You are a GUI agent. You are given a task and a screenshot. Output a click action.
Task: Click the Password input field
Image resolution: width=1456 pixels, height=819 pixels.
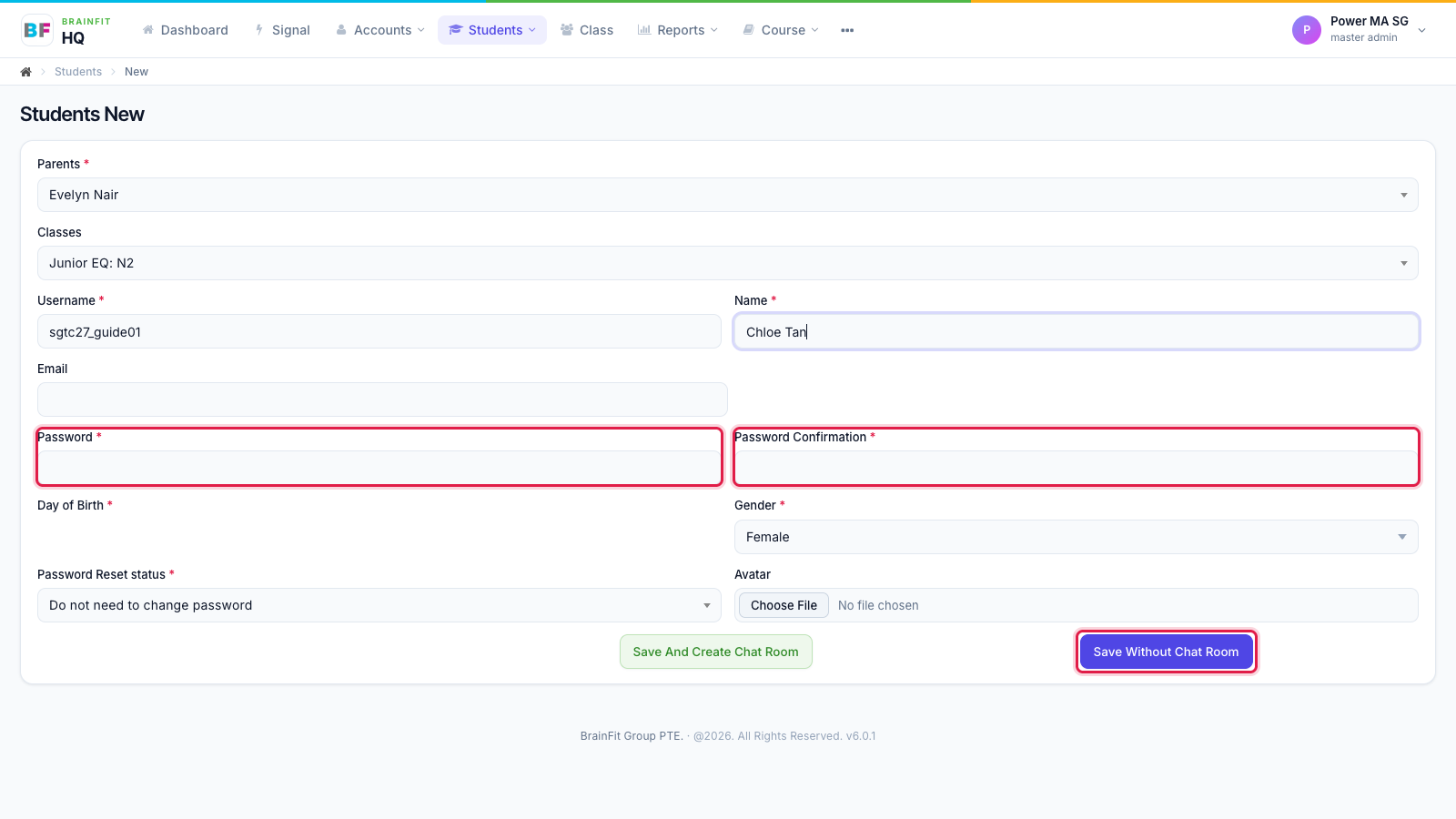click(379, 468)
